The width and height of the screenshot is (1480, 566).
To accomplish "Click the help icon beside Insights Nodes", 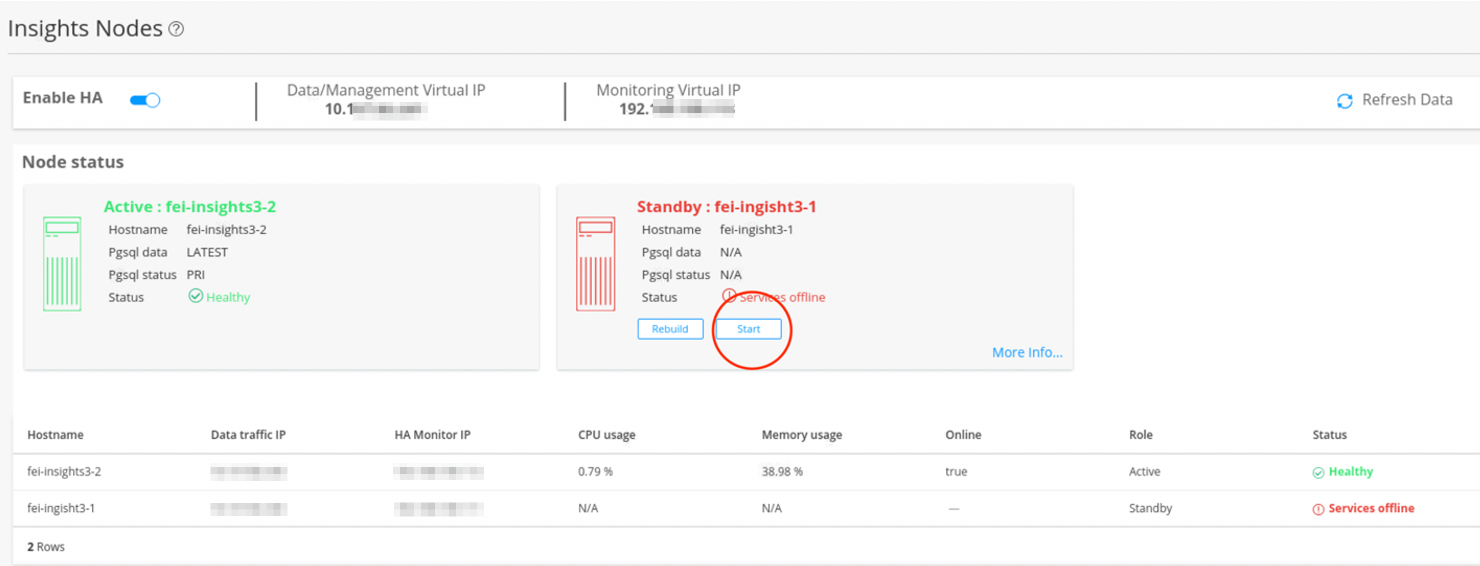I will click(176, 30).
